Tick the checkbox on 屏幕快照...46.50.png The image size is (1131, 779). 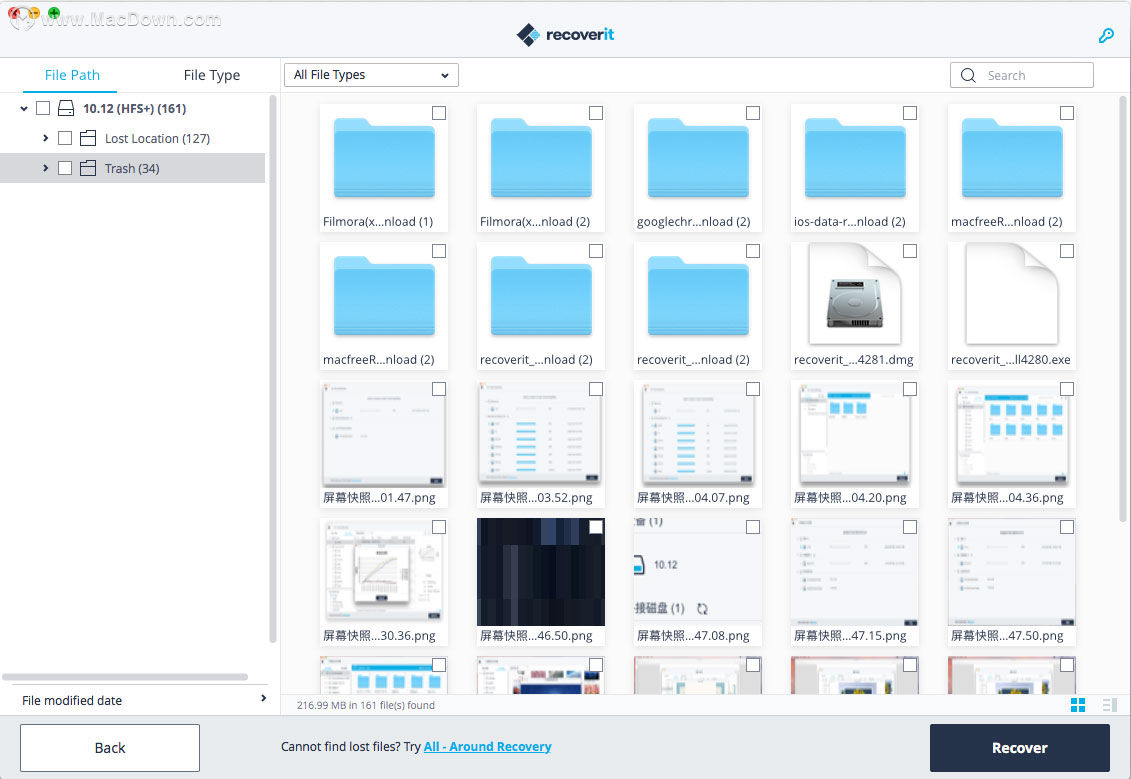coord(596,527)
